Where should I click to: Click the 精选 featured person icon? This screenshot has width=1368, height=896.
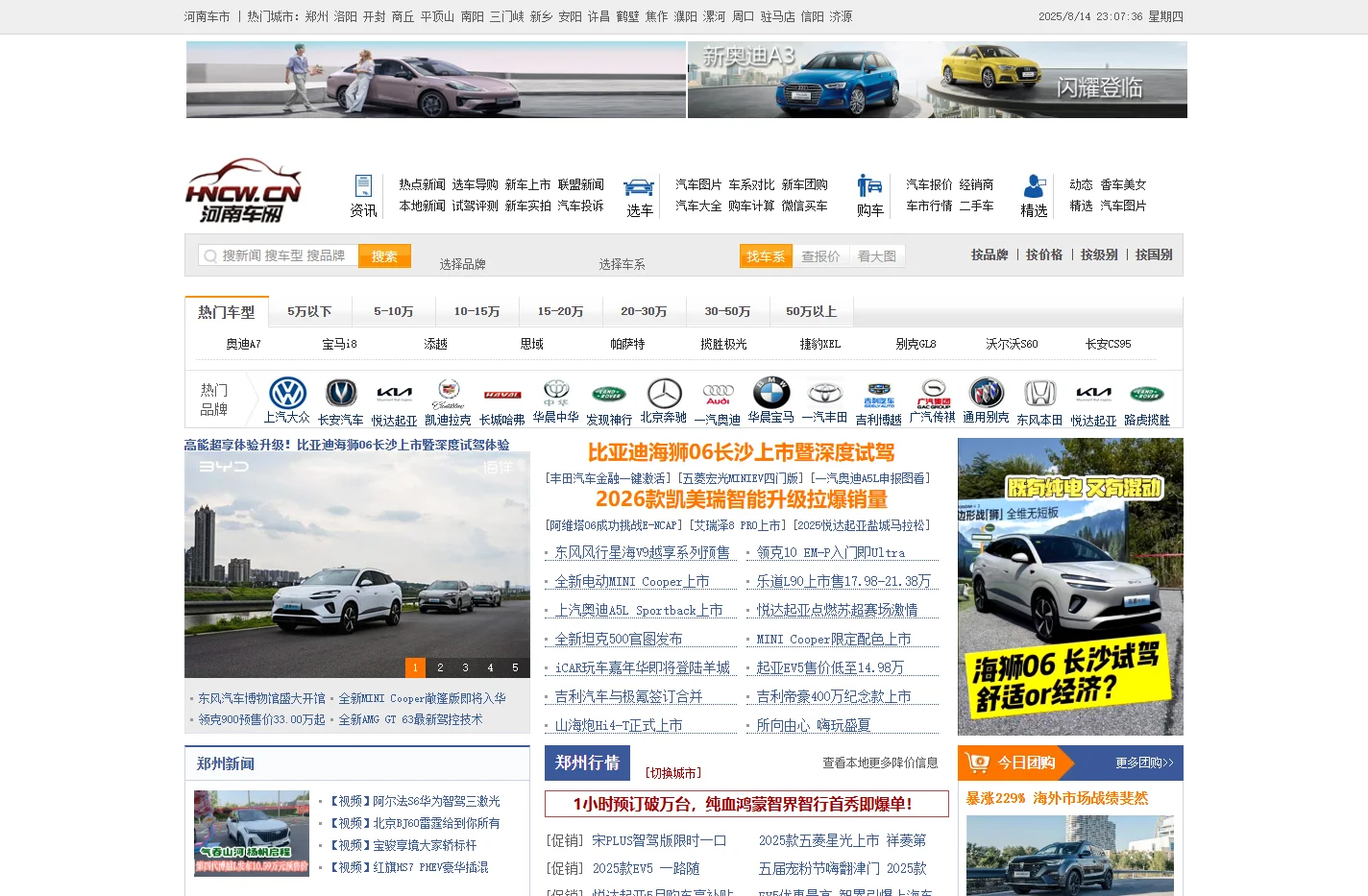(1034, 185)
